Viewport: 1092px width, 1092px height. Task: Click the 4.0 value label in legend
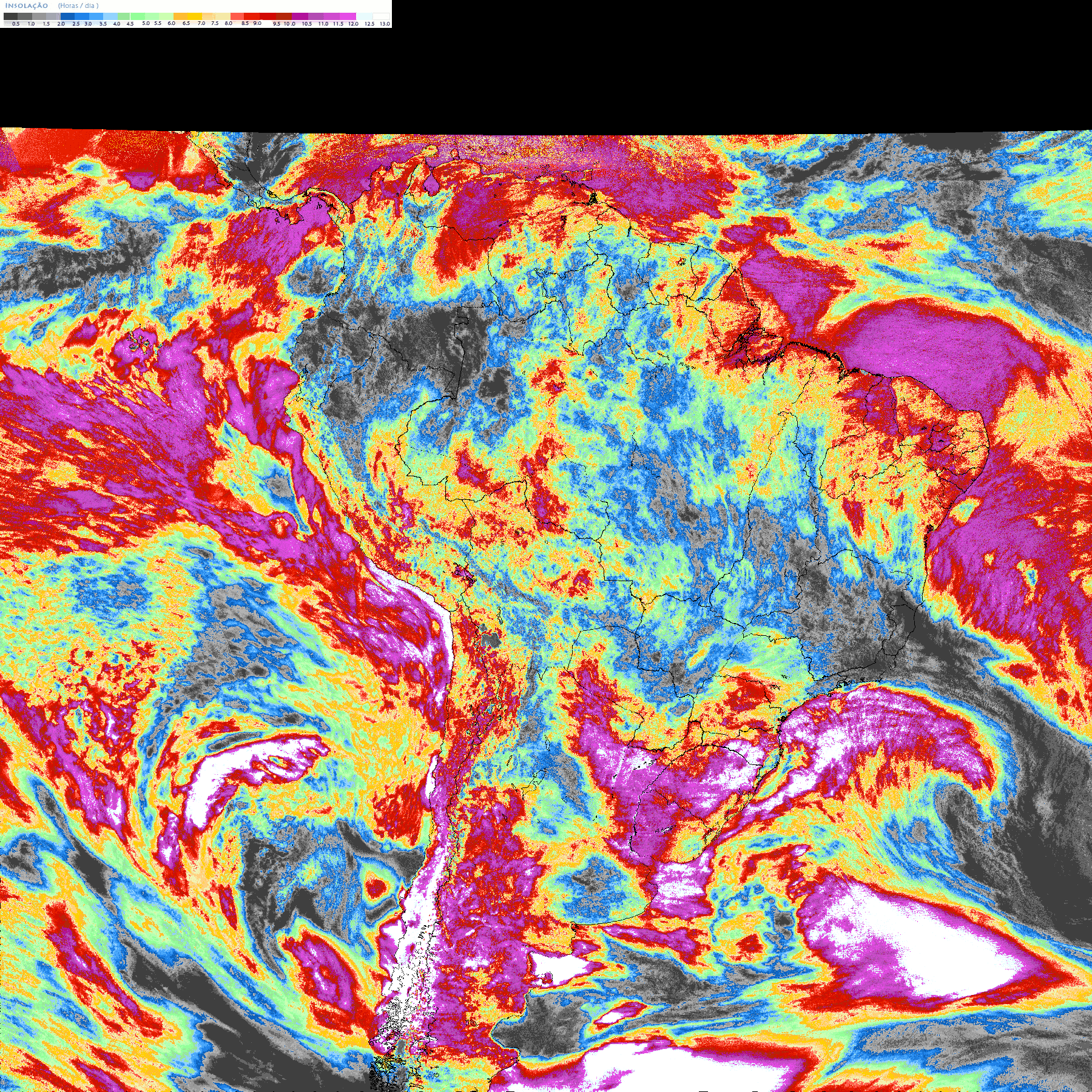click(x=116, y=24)
